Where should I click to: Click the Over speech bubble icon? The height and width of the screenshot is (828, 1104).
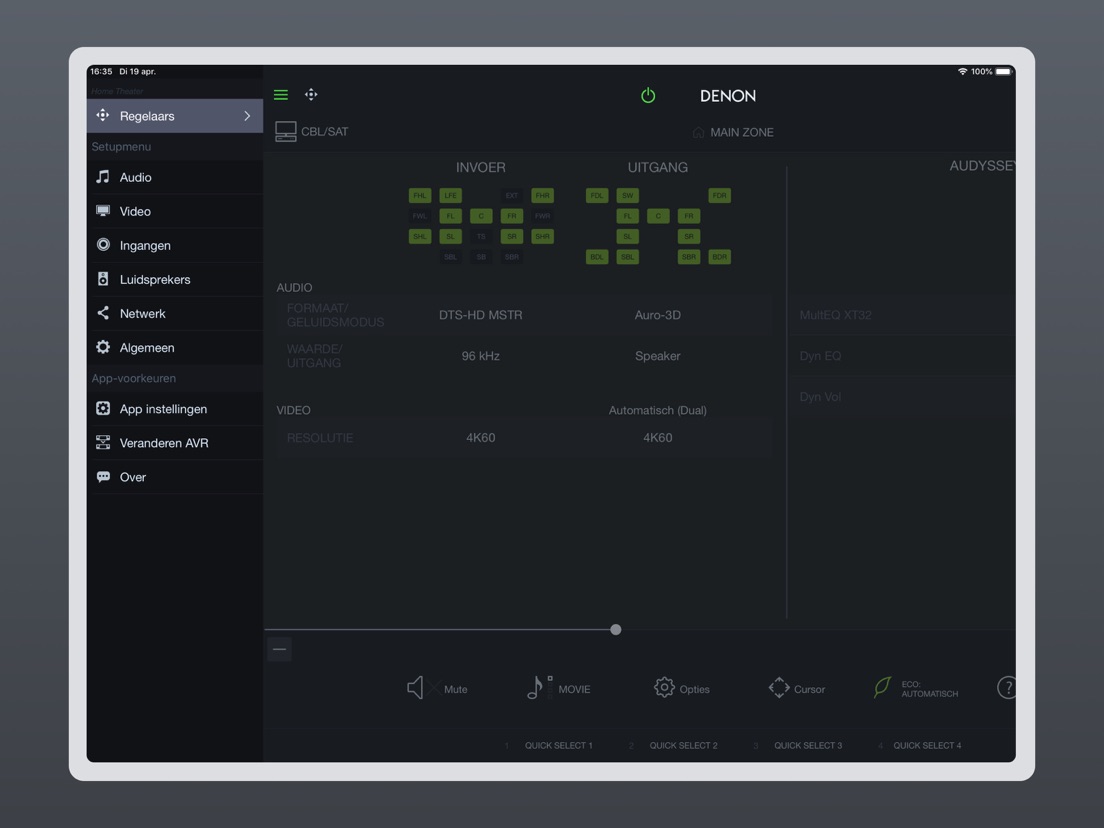pos(103,477)
